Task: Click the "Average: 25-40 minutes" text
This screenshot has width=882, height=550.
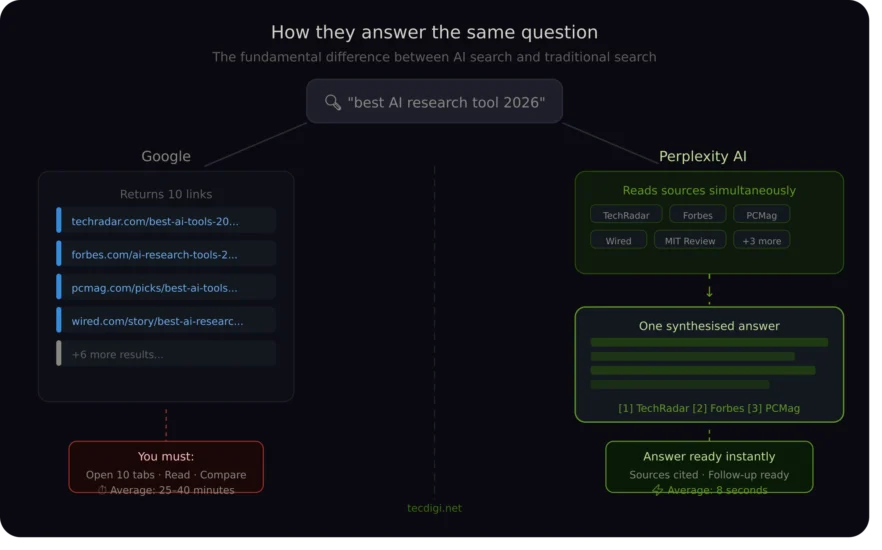Action: 172,490
